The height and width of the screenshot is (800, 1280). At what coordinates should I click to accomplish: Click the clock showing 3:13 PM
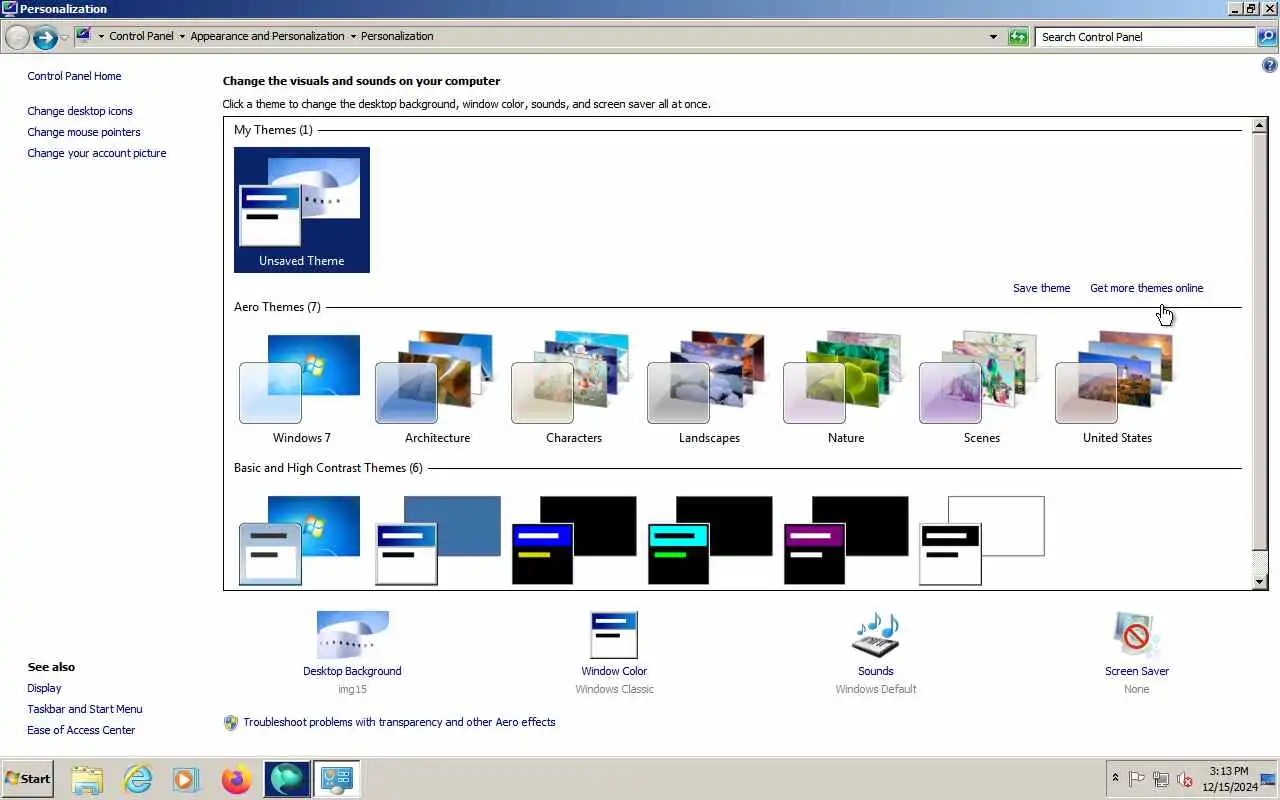1228,779
